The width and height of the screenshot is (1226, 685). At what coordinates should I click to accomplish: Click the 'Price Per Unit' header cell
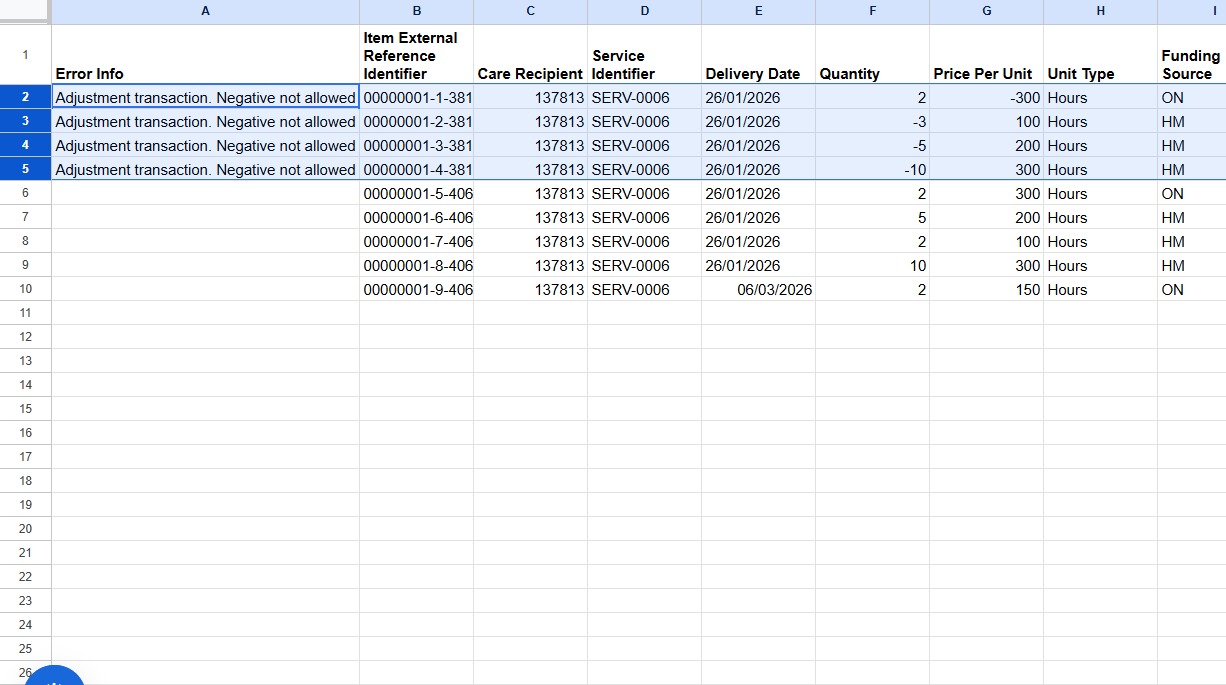pos(986,55)
